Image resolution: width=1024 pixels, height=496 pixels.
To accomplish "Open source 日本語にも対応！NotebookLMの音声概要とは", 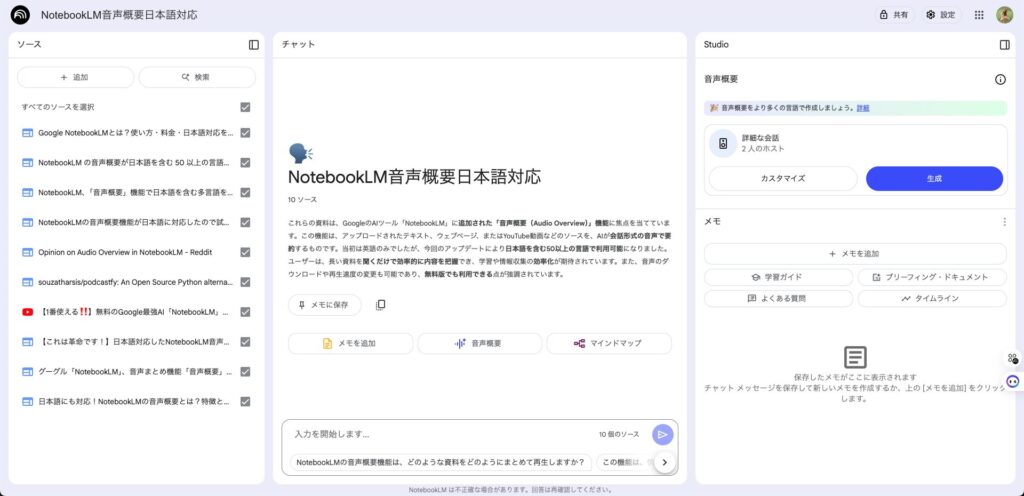I will 134,401.
